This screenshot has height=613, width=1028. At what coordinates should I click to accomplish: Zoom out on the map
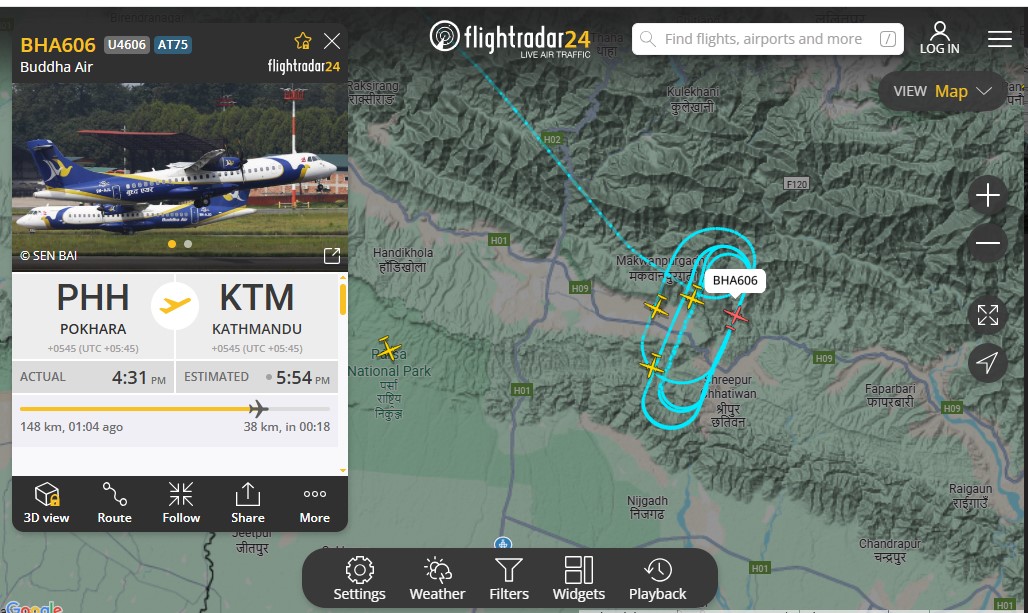(x=987, y=243)
